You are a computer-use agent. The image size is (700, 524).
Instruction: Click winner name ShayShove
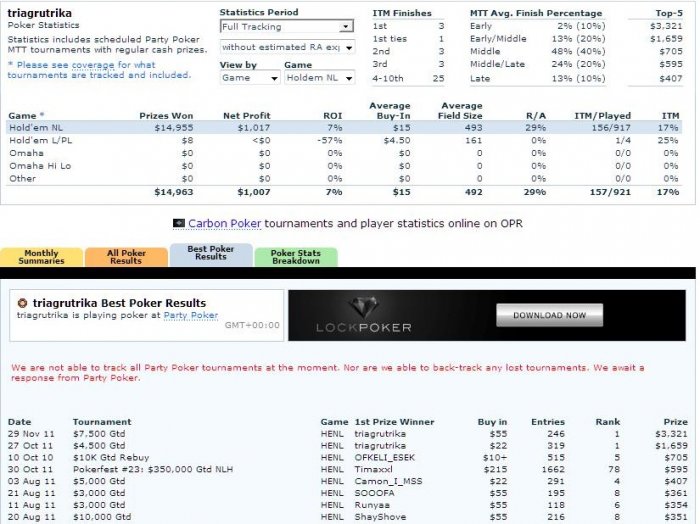pos(380,517)
